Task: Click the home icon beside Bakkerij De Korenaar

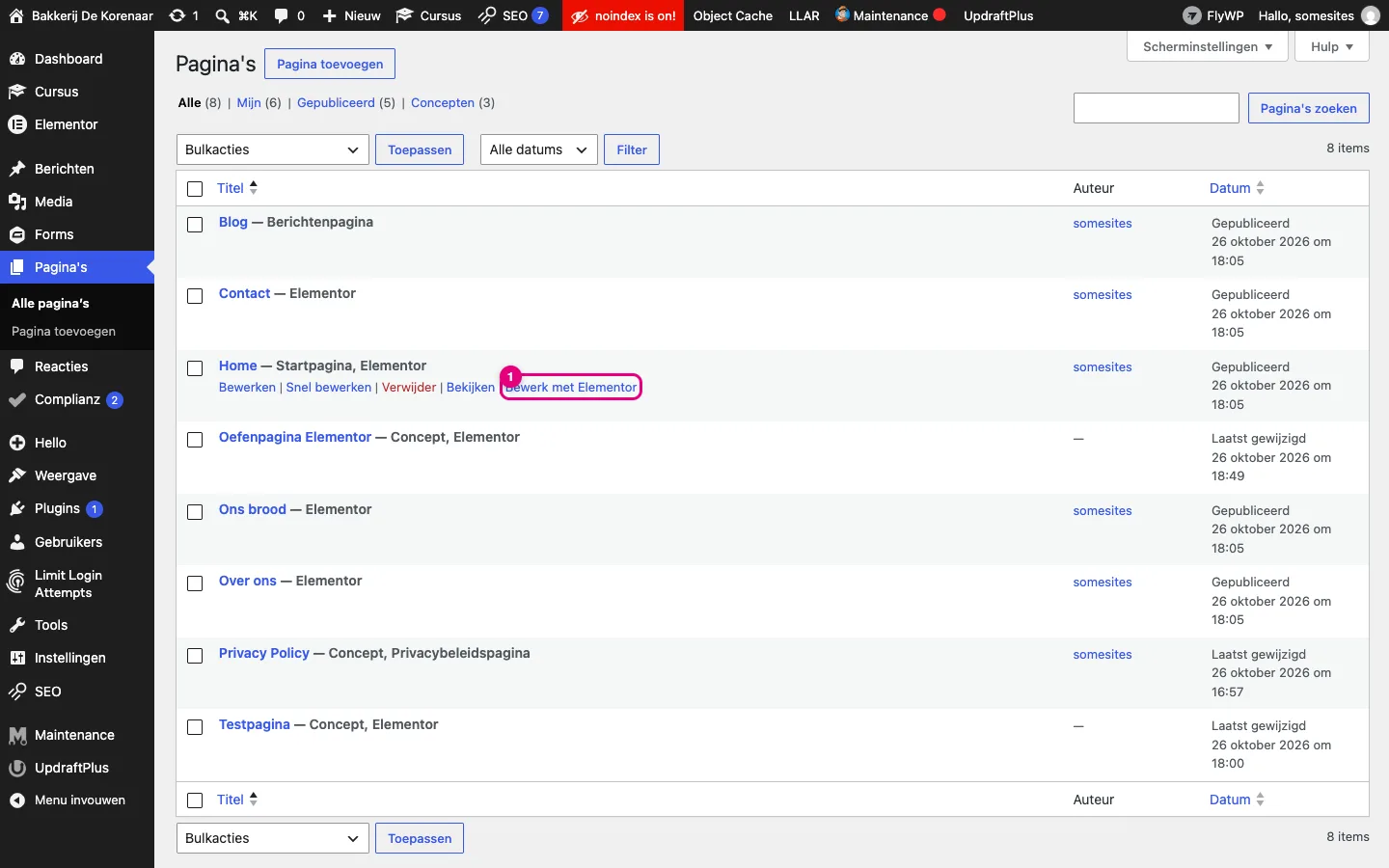Action: click(16, 15)
